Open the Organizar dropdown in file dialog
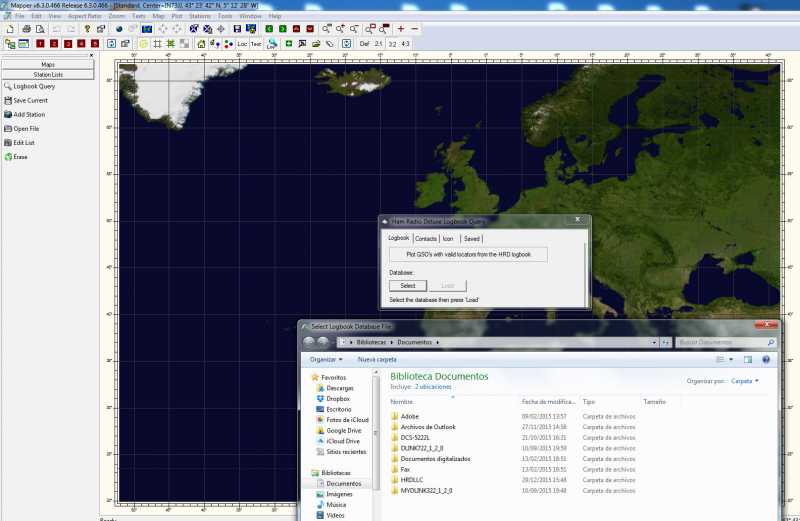Image resolution: width=800 pixels, height=521 pixels. tap(326, 360)
